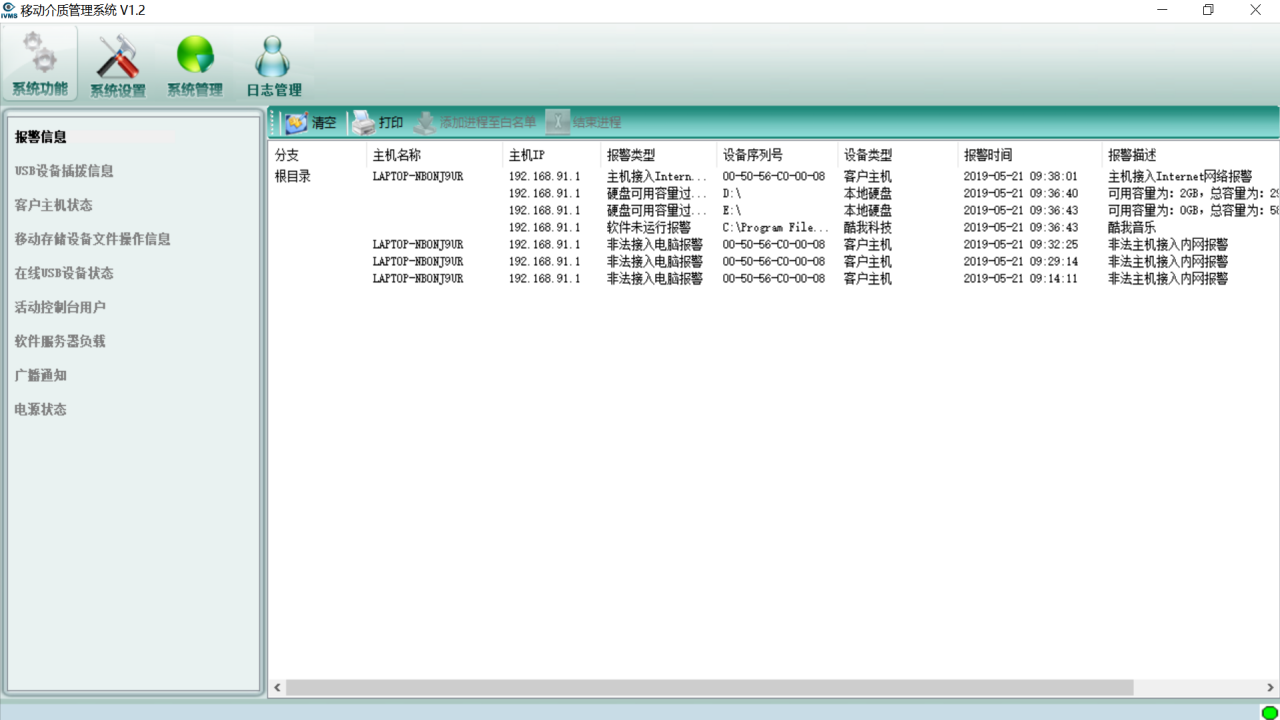Select the E:\ device serial cell
This screenshot has width=1280, height=720.
[732, 210]
